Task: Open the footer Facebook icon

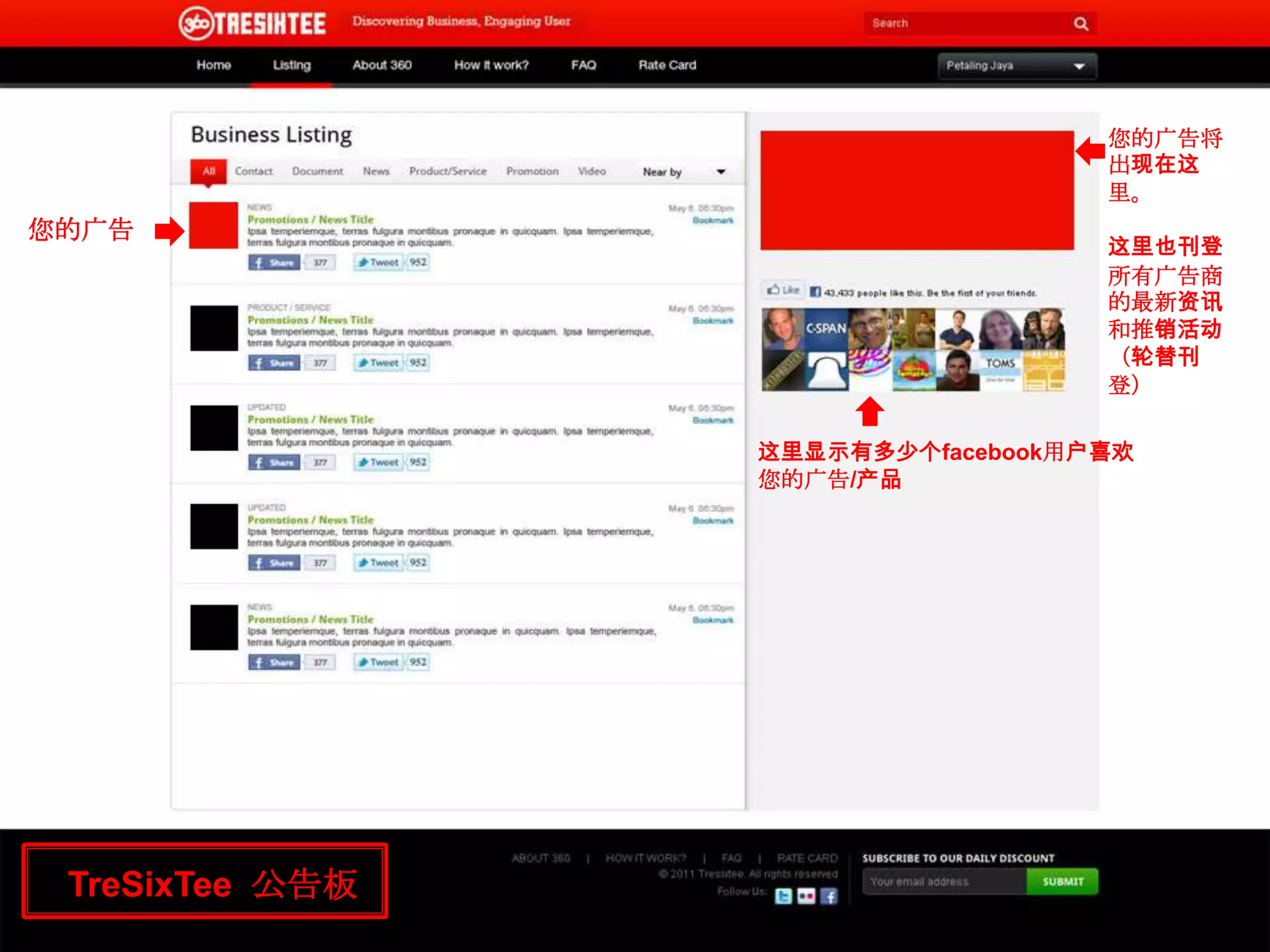Action: point(829,896)
